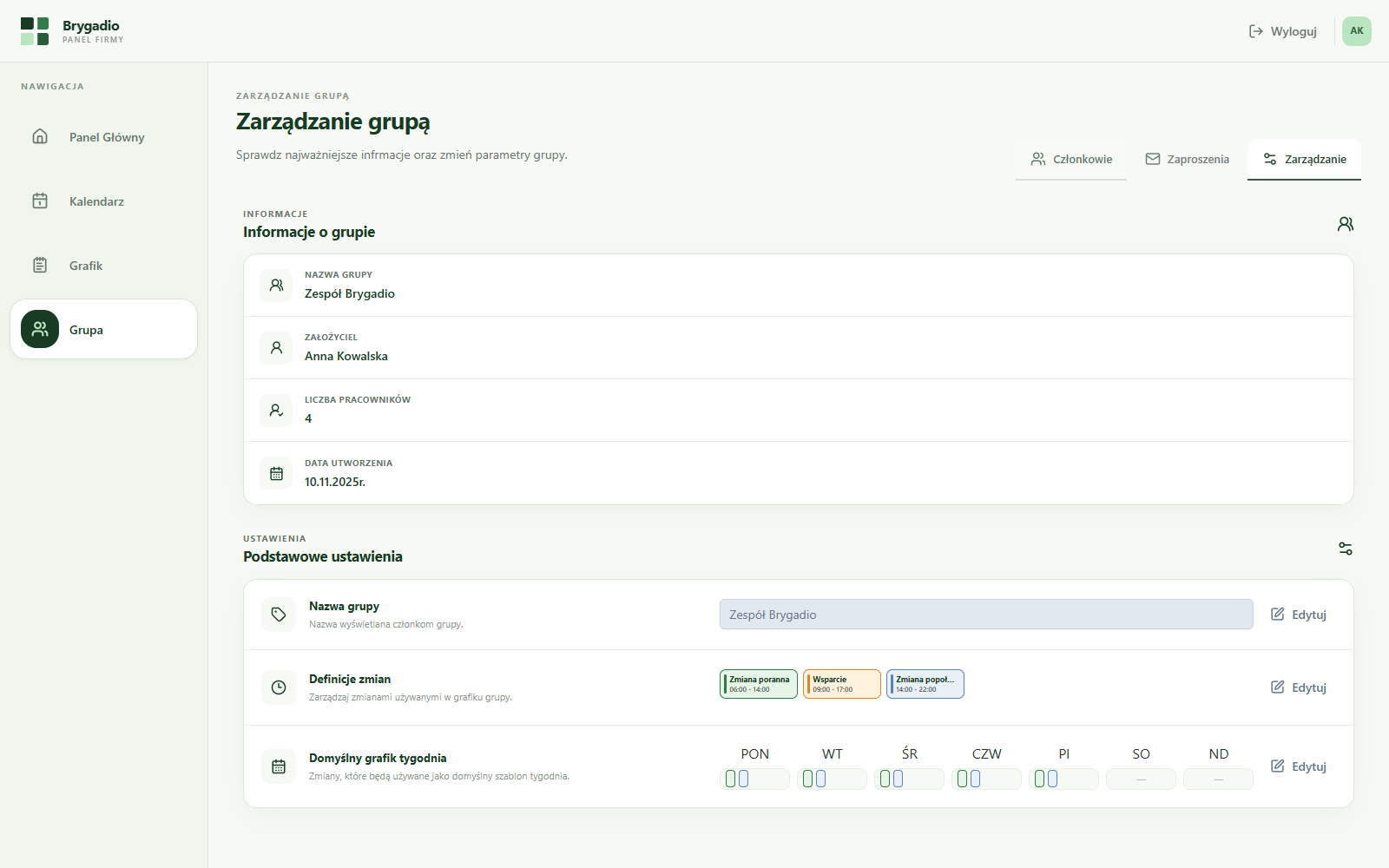Image resolution: width=1389 pixels, height=868 pixels.
Task: Edit the Definicje zmian setting
Action: (1299, 687)
